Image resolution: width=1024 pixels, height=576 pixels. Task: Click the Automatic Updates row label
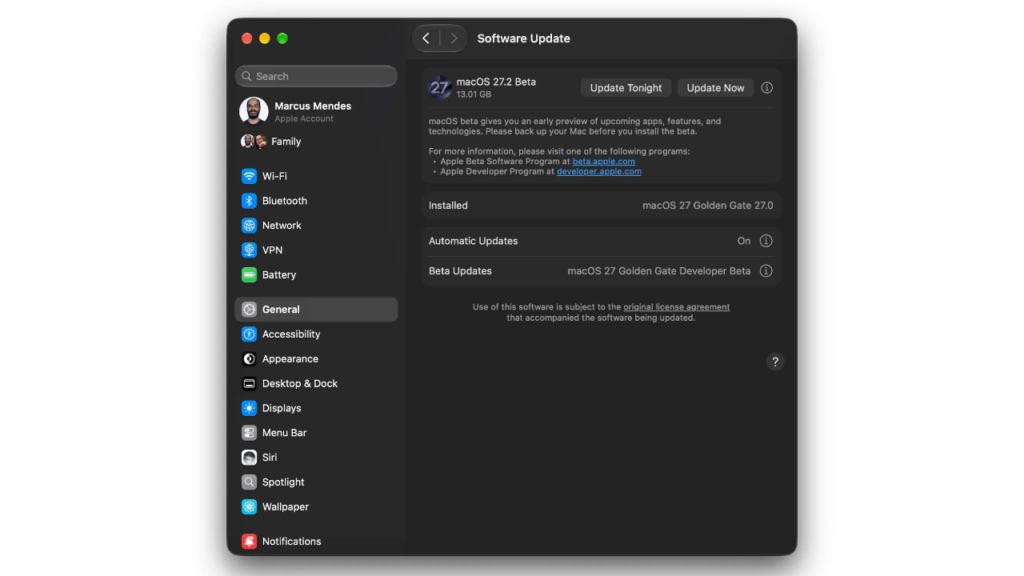coord(473,241)
